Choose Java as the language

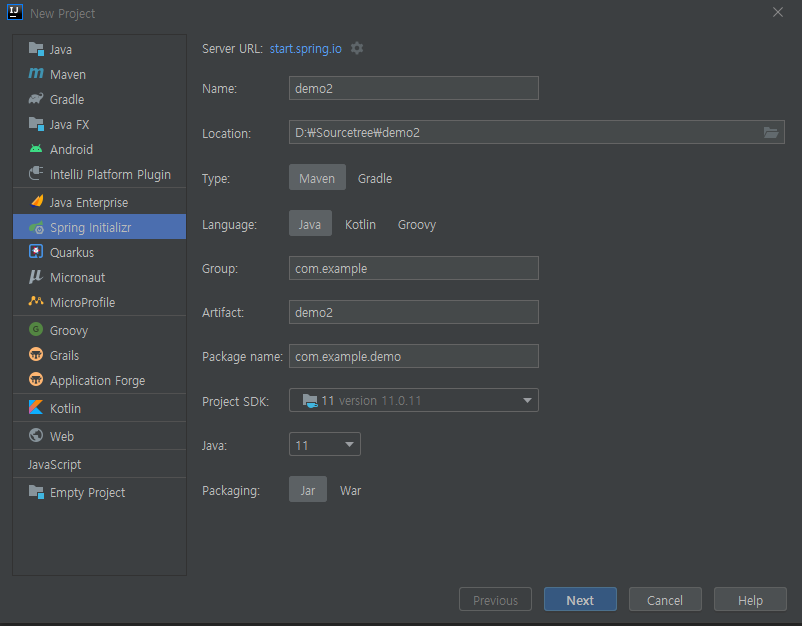click(x=310, y=223)
